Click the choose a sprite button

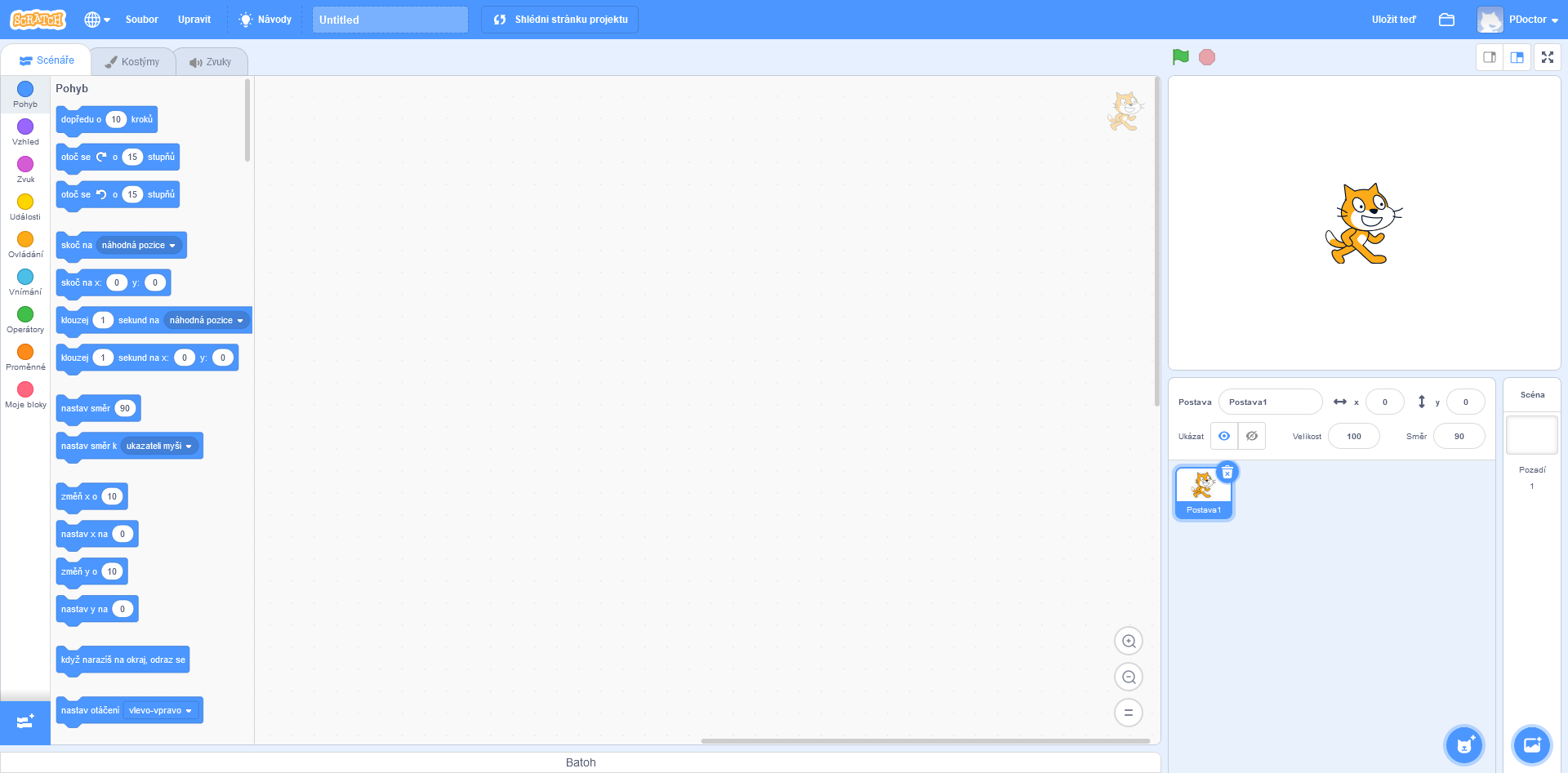coord(1464,744)
